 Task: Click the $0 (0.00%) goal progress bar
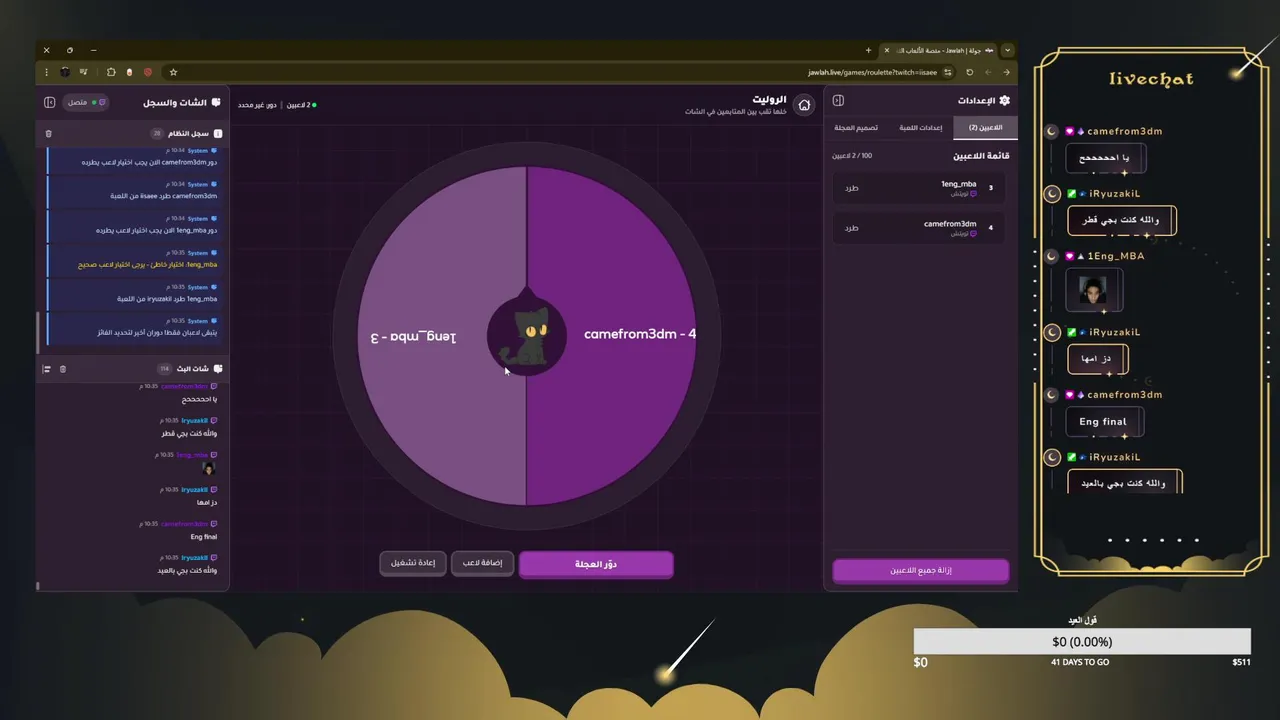1082,641
